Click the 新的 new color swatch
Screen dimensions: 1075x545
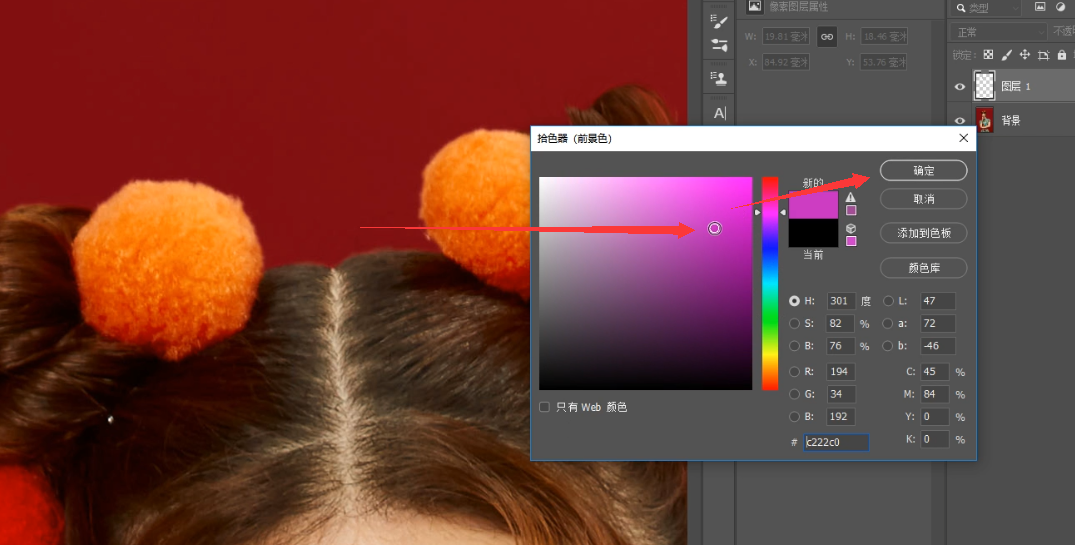[x=813, y=205]
